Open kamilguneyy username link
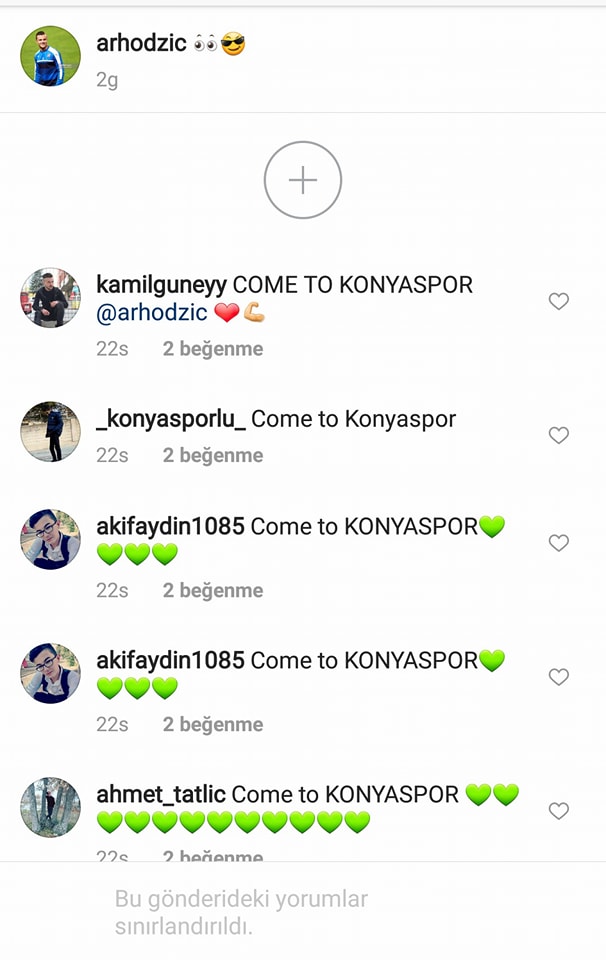 click(161, 285)
